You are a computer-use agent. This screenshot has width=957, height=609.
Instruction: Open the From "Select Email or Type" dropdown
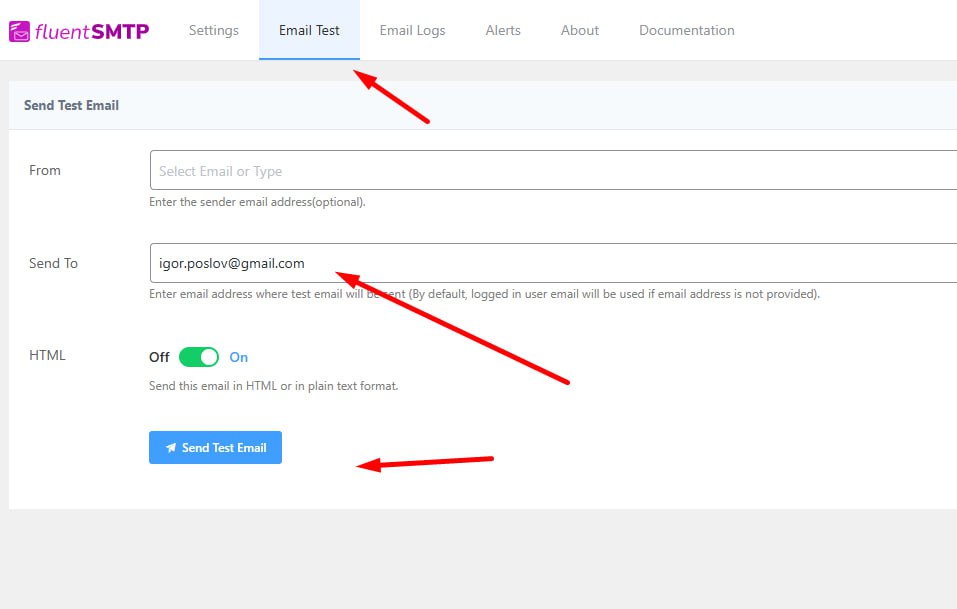552,171
